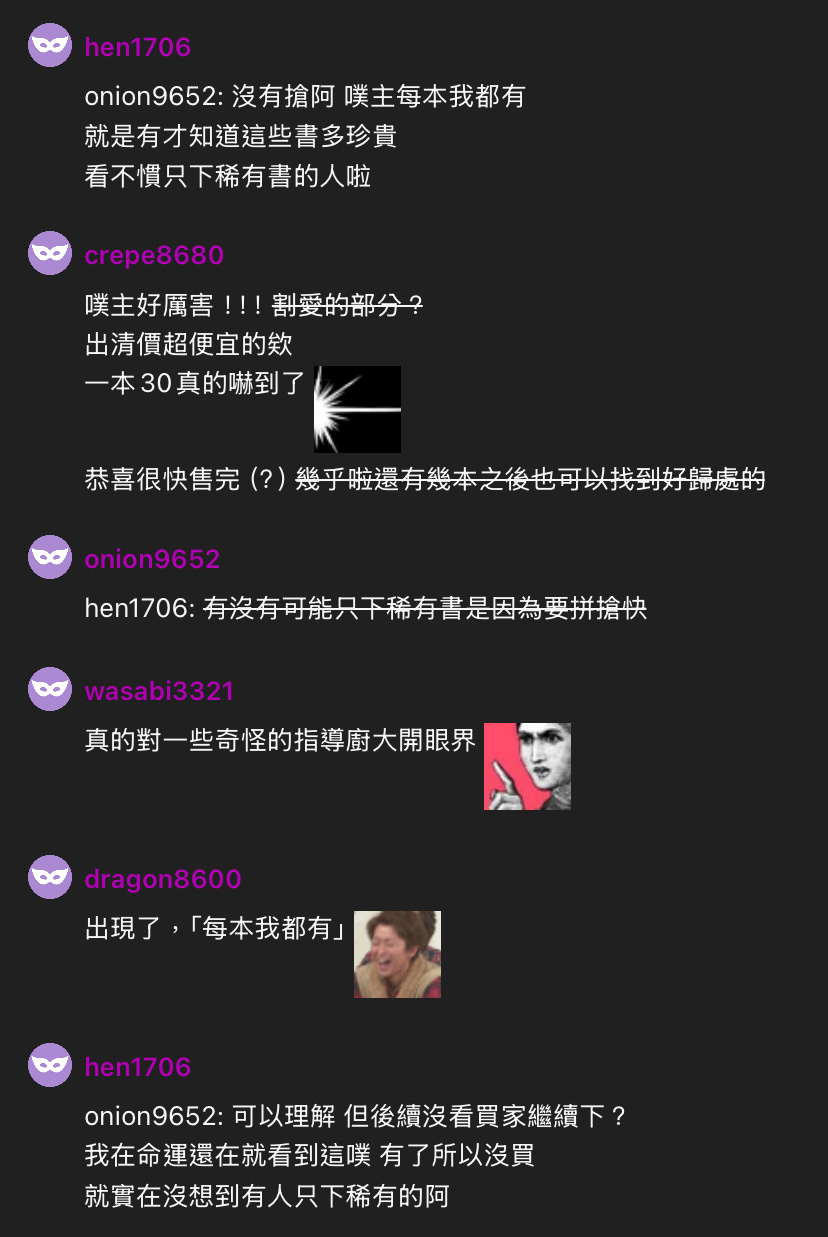Click onion9652's struck-through reply to hen1706

click(x=426, y=608)
